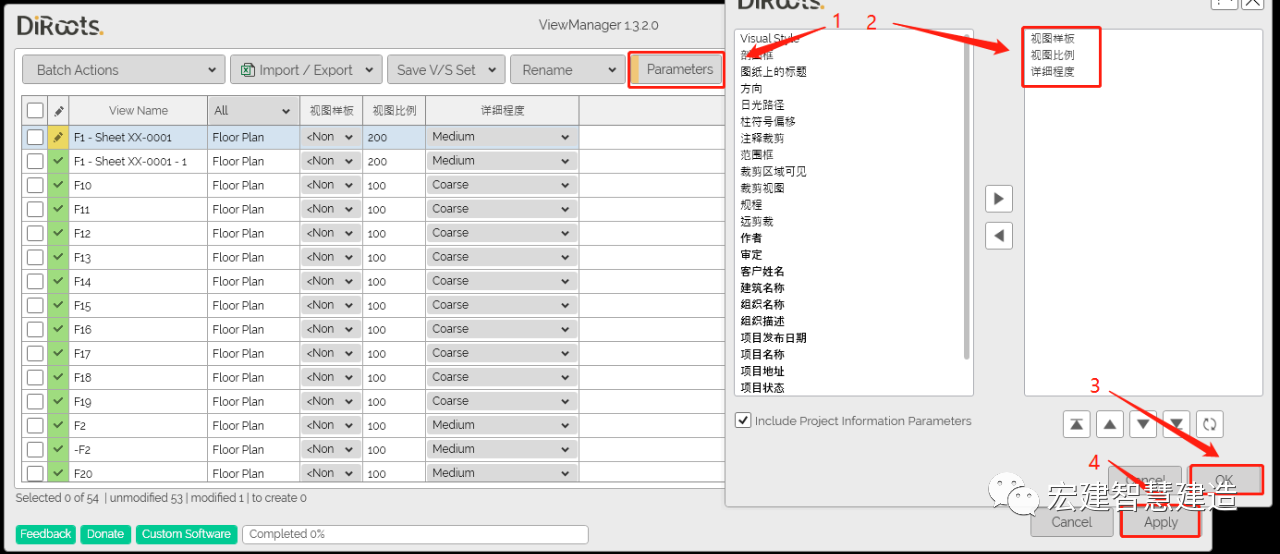
Task: Click the F11 view name cell
Action: coord(138,209)
